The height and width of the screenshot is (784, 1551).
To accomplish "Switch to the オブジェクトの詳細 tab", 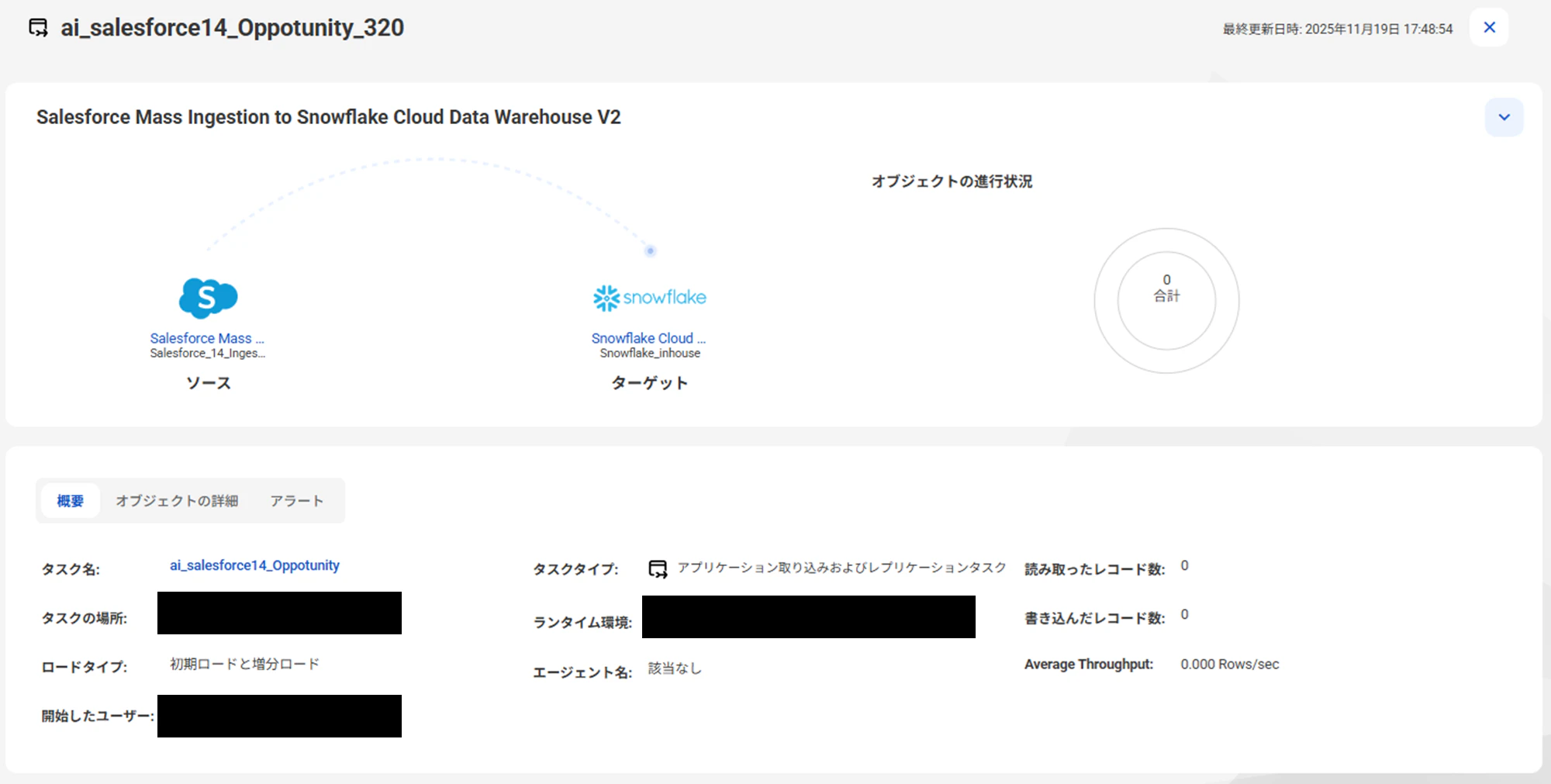I will pyautogui.click(x=177, y=501).
